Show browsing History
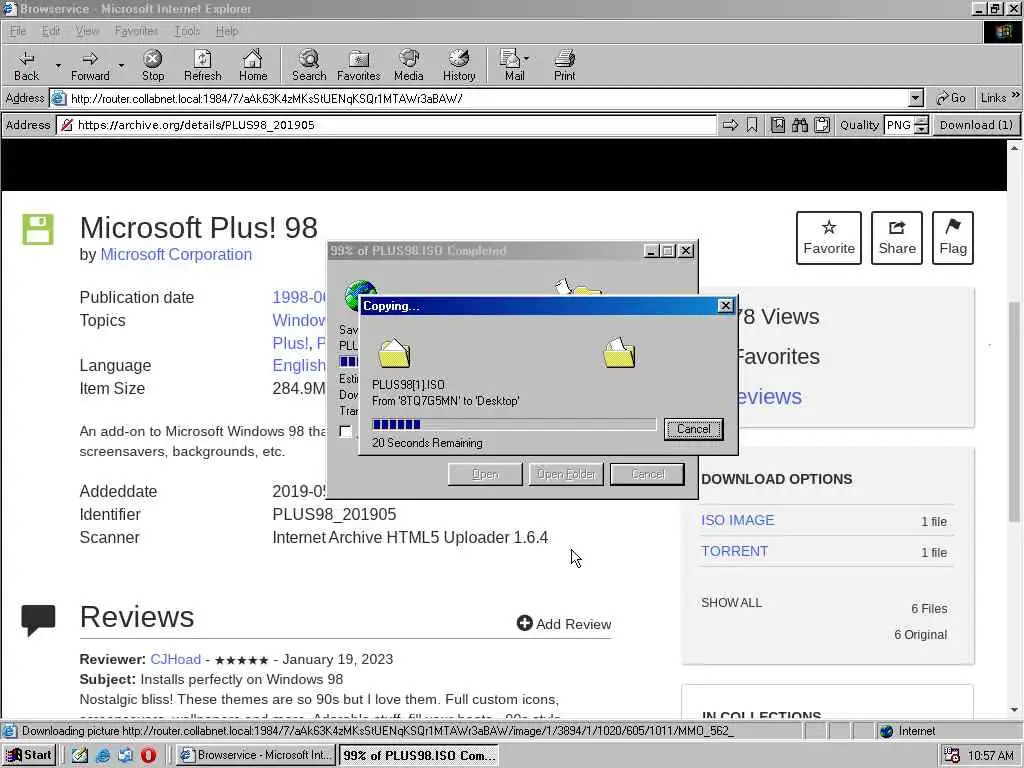Image resolution: width=1024 pixels, height=768 pixels. click(x=459, y=65)
